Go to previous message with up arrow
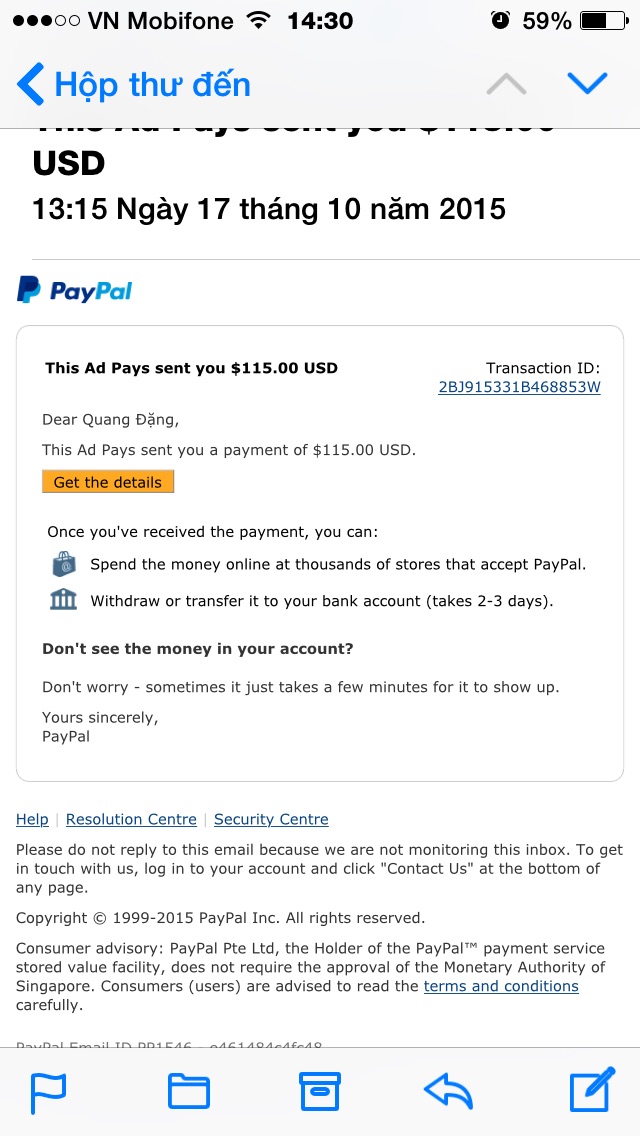640x1136 pixels. (x=506, y=84)
